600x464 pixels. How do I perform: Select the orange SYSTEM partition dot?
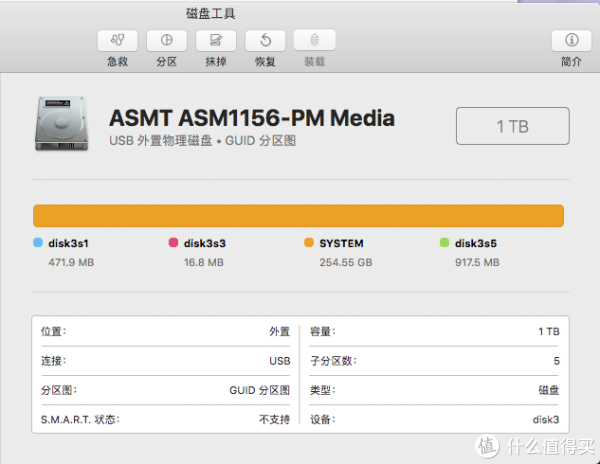[x=309, y=243]
